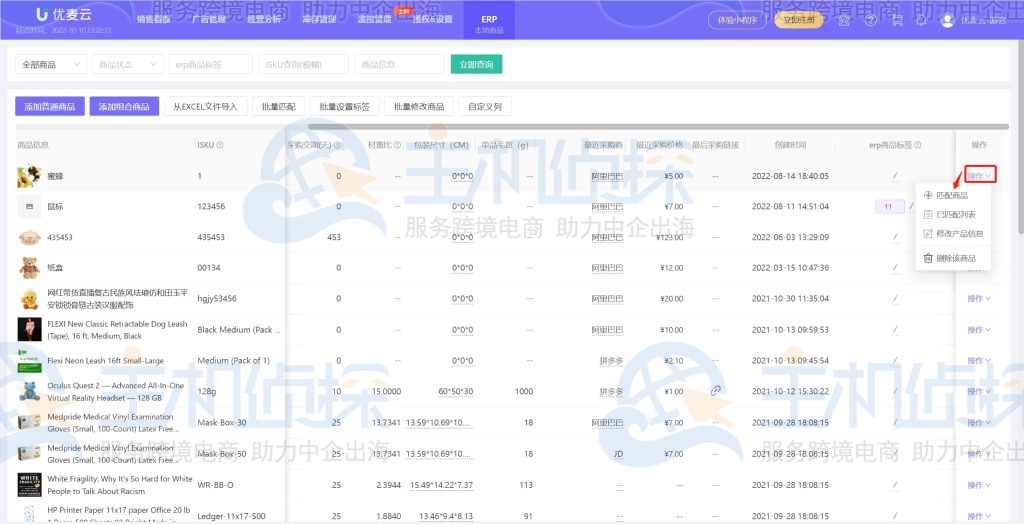Focus the 商品信息 search field

400,65
